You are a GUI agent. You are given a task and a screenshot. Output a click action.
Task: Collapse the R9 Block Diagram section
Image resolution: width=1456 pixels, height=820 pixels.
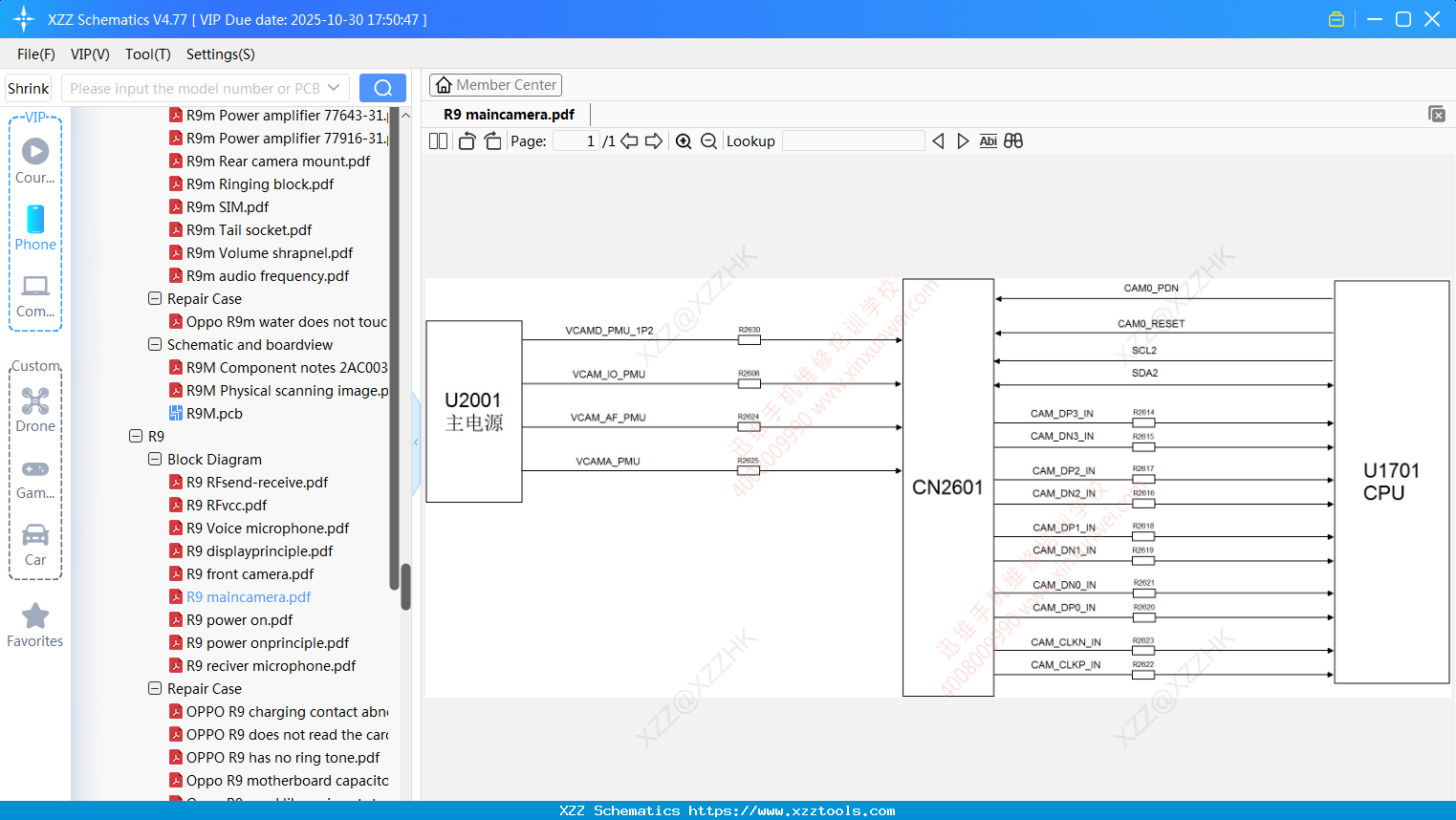pyautogui.click(x=154, y=459)
